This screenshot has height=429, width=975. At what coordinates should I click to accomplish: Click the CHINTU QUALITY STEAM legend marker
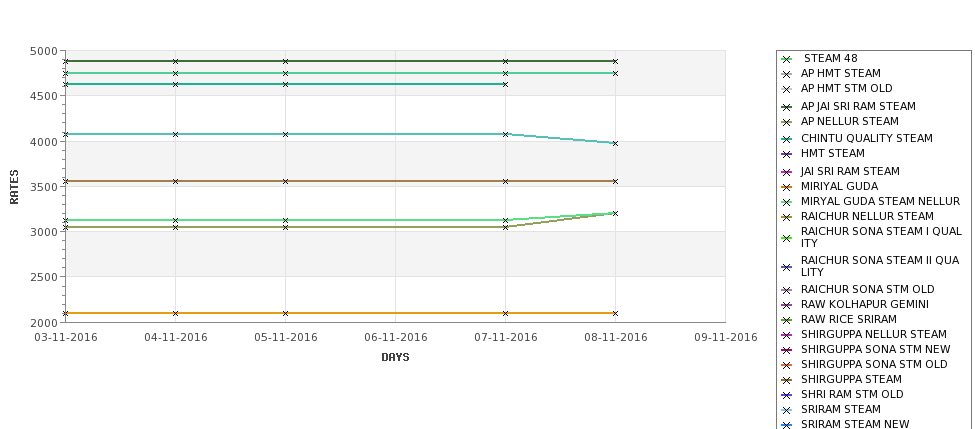tap(787, 139)
